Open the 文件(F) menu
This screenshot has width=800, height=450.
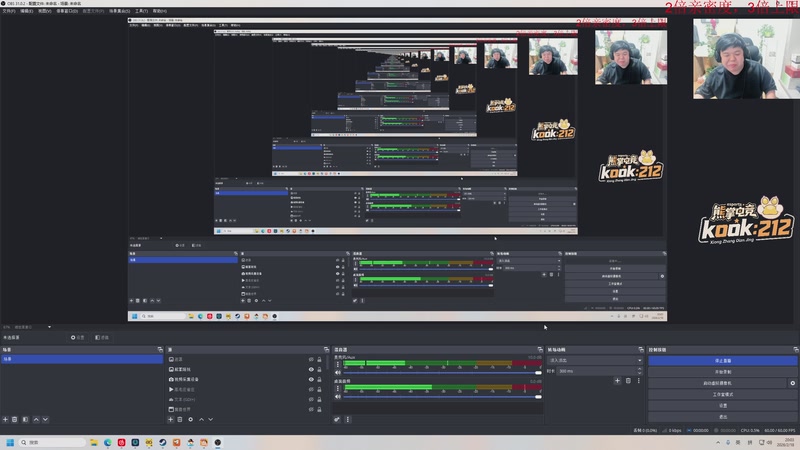pyautogui.click(x=9, y=11)
